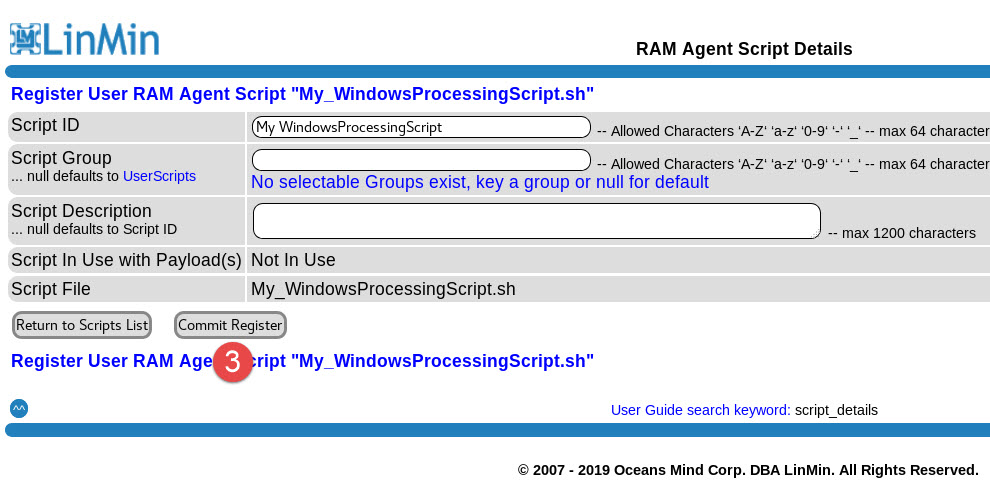
Task: Focus the Script ID text field
Action: tap(421, 127)
